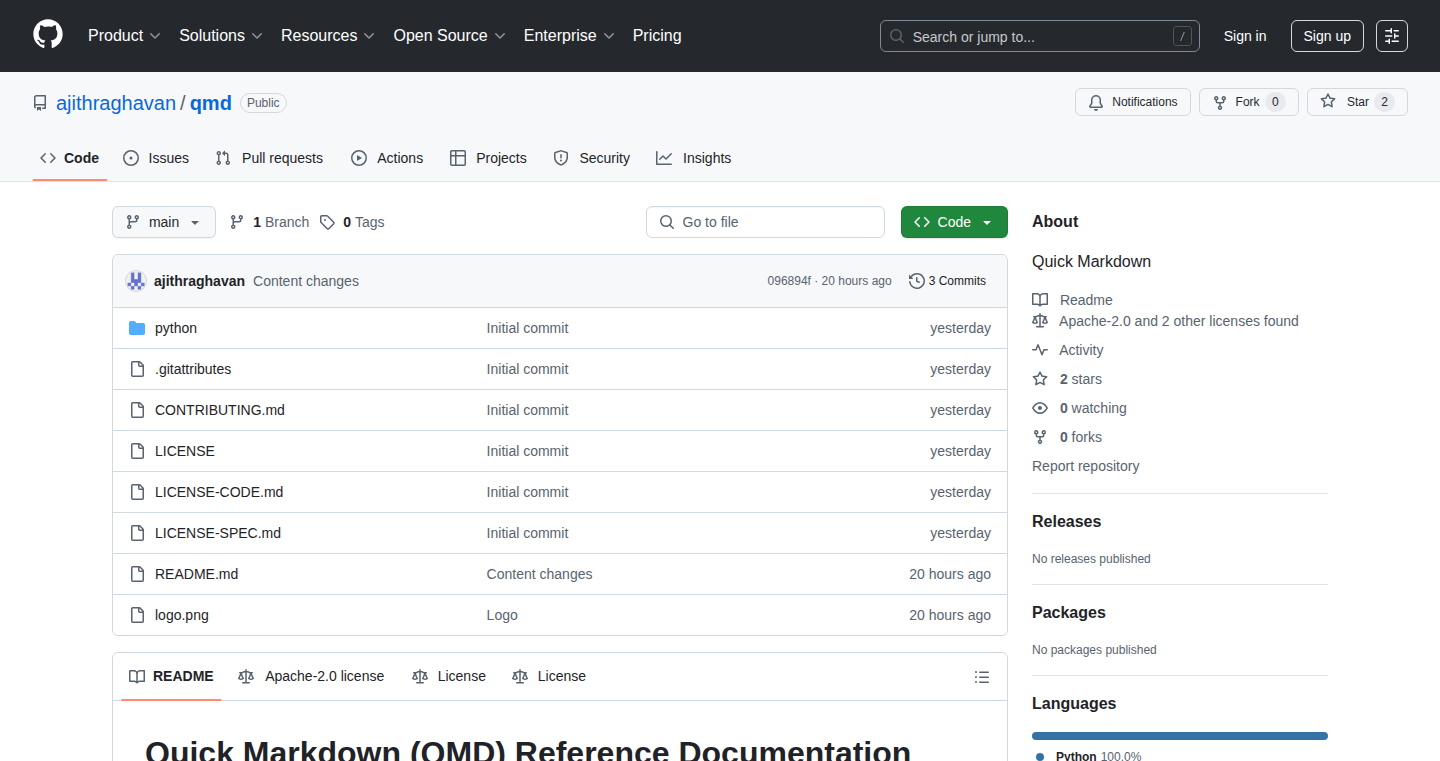Screen dimensions: 1440x761
Task: Switch to the Insights tab
Action: tap(694, 158)
